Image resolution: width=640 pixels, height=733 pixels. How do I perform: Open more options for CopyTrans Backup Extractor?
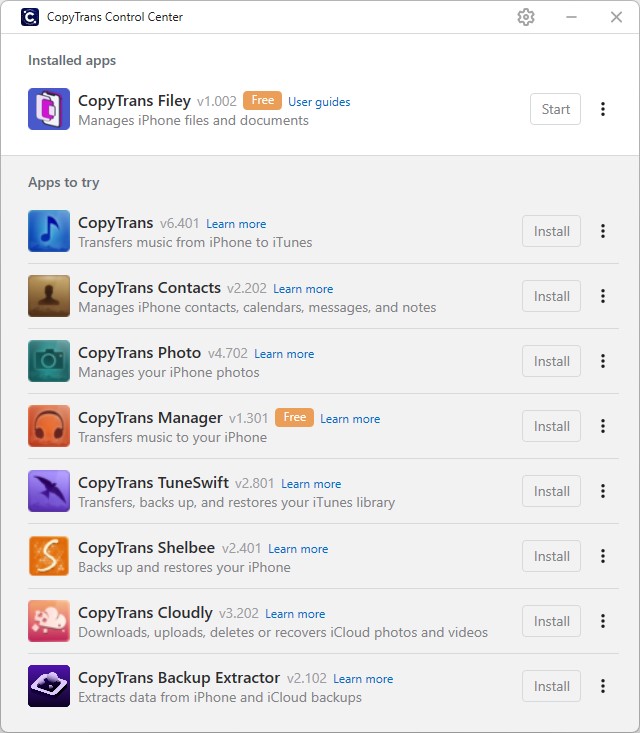pos(603,686)
